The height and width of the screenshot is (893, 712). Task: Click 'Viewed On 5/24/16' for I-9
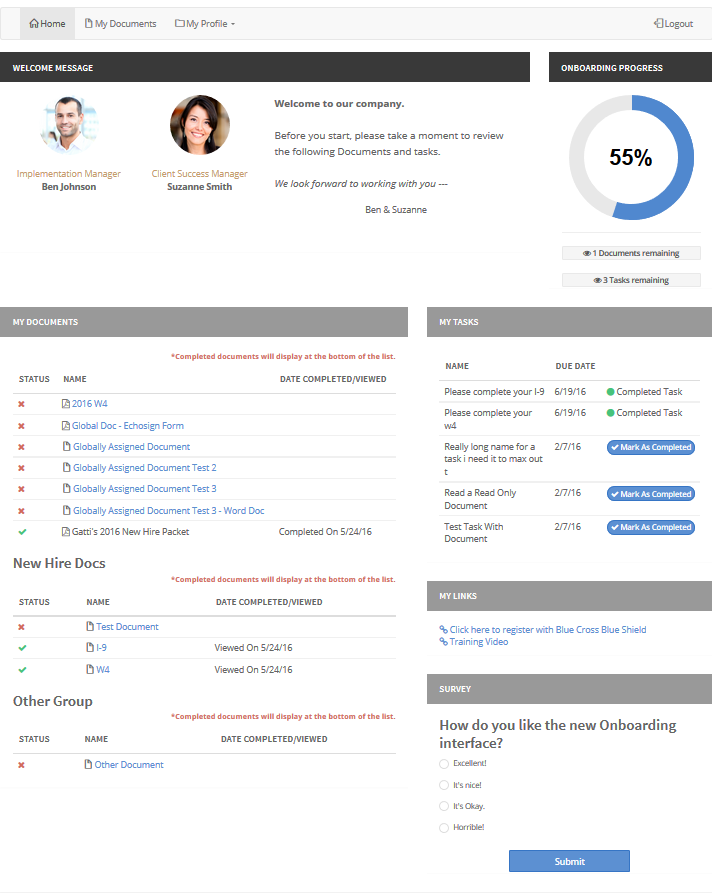[x=253, y=648]
